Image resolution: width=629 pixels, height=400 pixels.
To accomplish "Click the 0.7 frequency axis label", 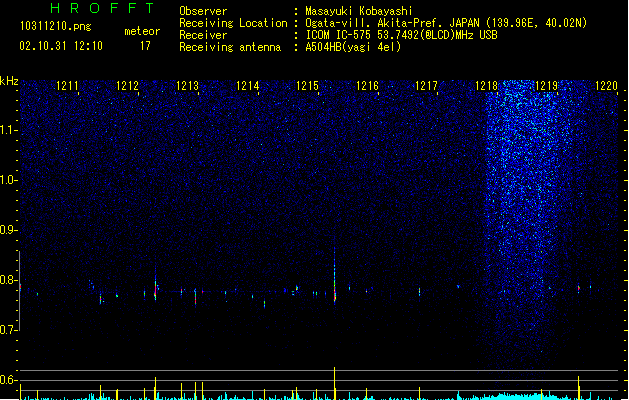I will tap(8, 329).
